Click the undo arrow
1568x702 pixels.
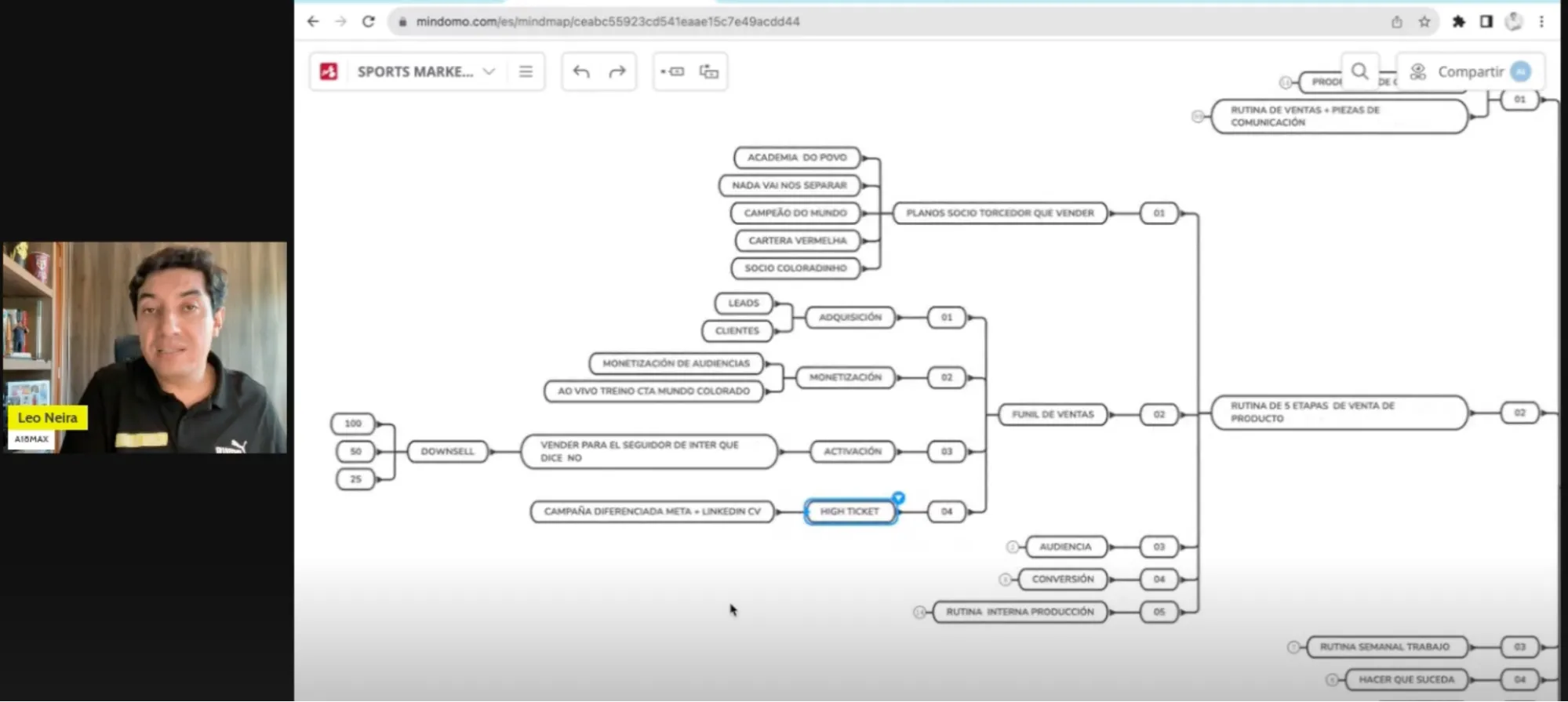(x=581, y=71)
